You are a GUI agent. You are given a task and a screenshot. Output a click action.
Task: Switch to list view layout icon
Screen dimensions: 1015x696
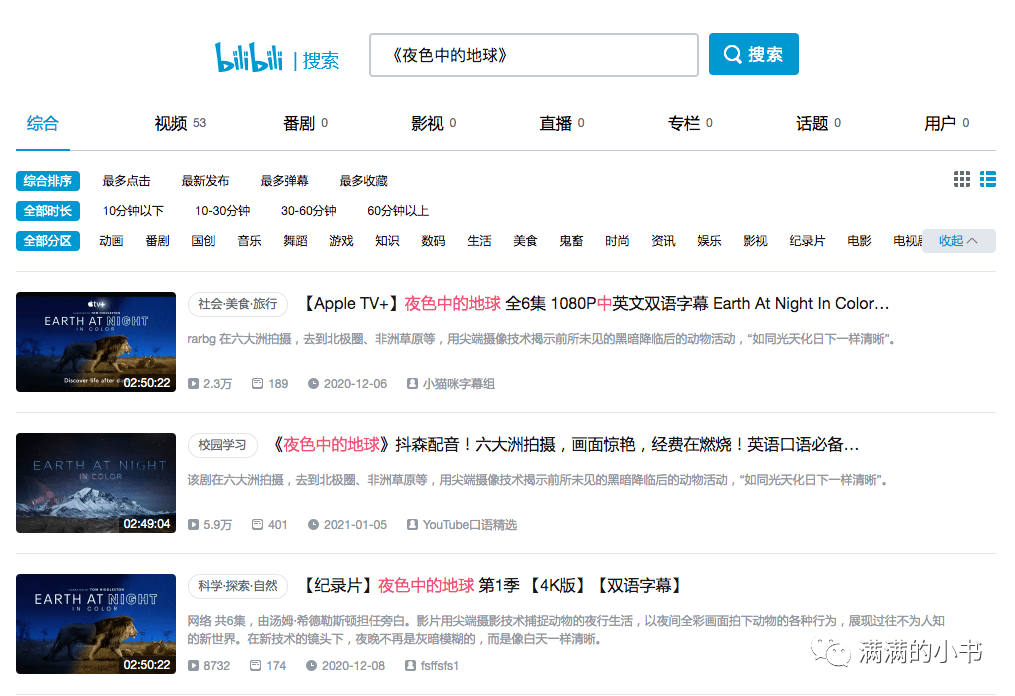point(988,179)
